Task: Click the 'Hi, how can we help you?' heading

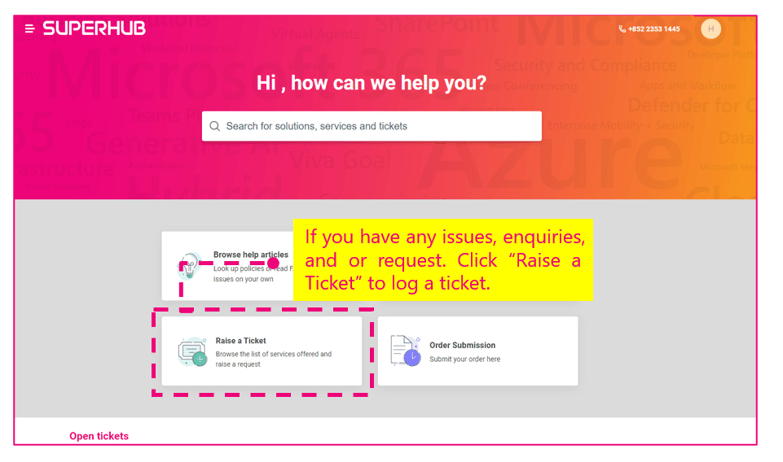Action: pyautogui.click(x=372, y=83)
